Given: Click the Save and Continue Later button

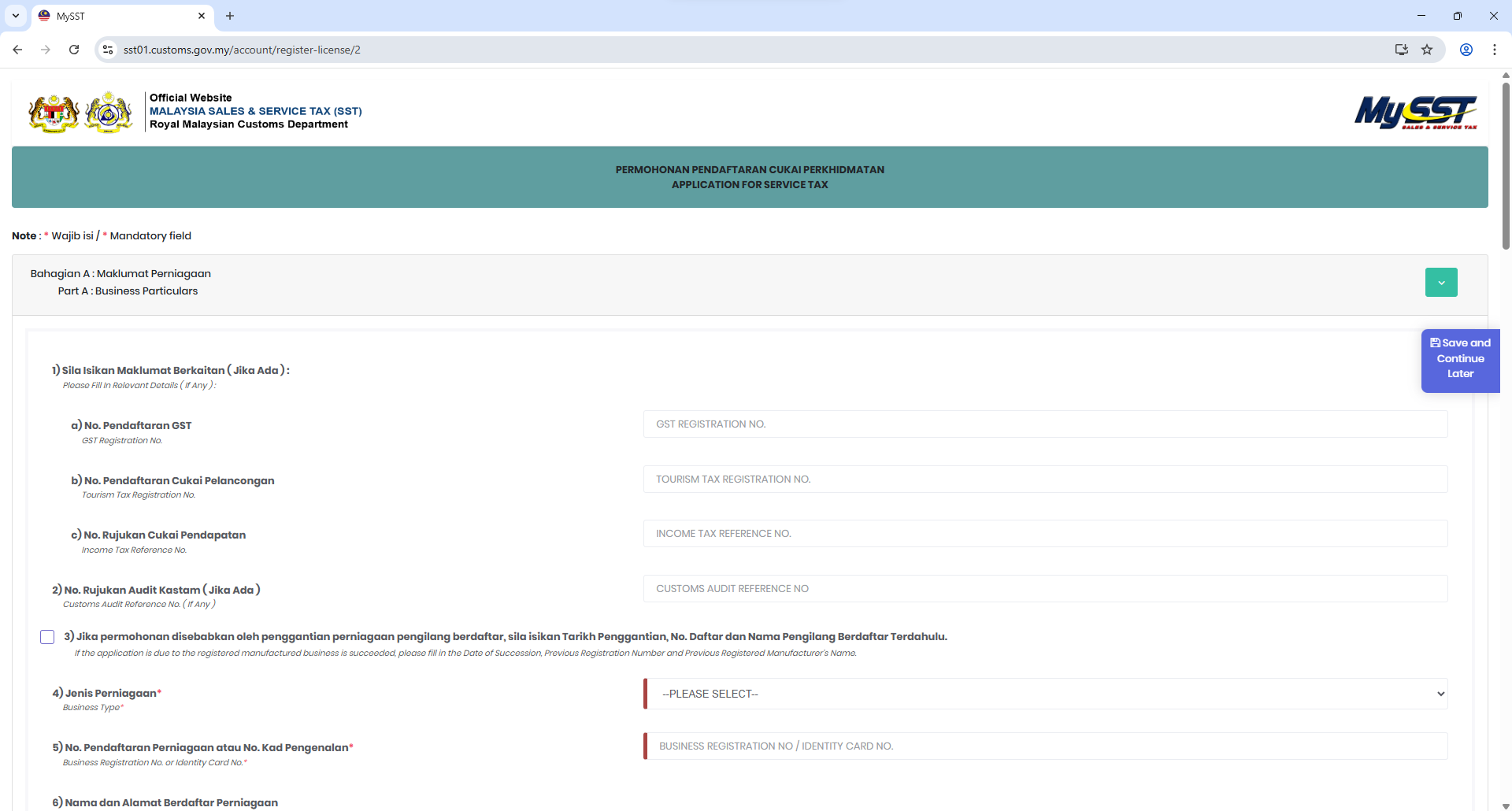Looking at the screenshot, I should tap(1460, 359).
